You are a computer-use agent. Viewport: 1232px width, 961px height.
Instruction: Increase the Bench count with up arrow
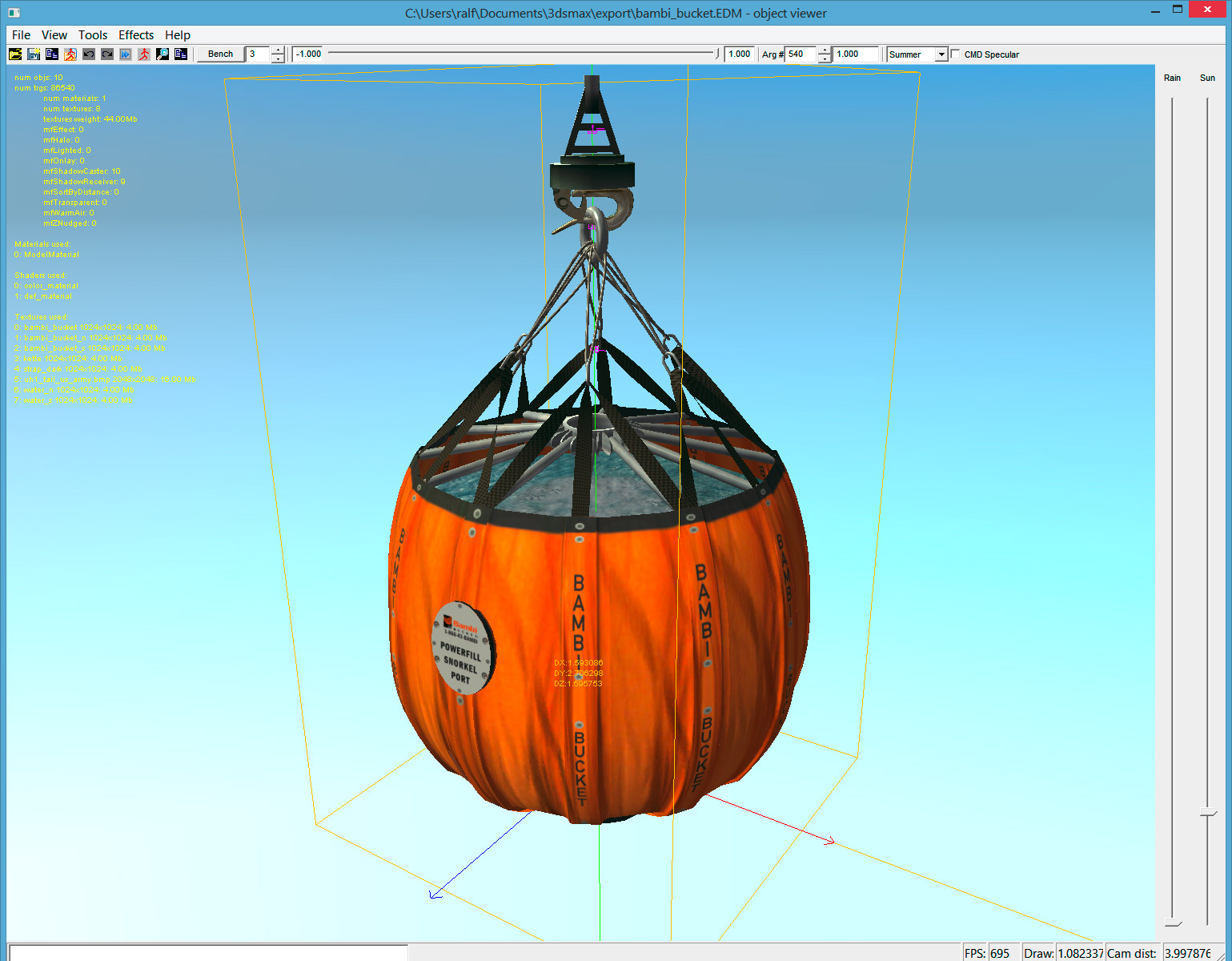point(278,50)
